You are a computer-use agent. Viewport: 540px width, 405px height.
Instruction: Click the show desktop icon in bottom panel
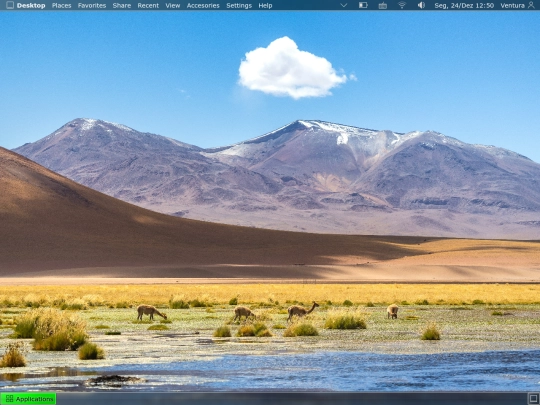coord(533,399)
